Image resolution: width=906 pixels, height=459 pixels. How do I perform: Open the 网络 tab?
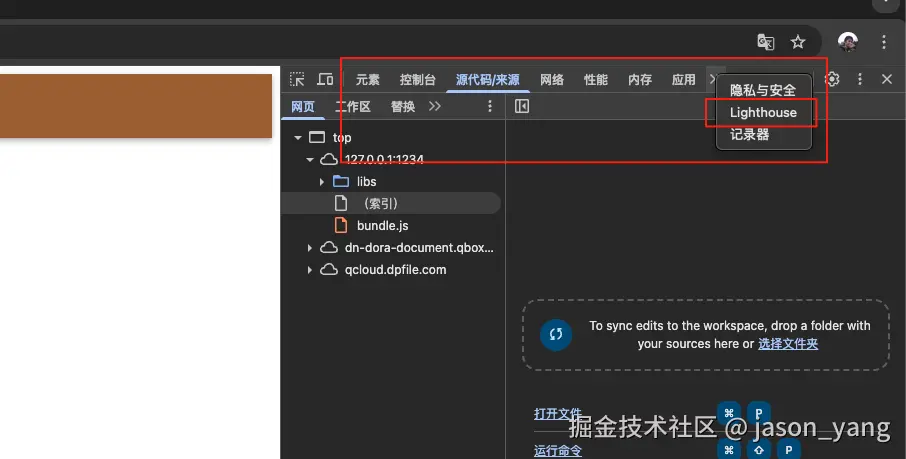[x=552, y=80]
